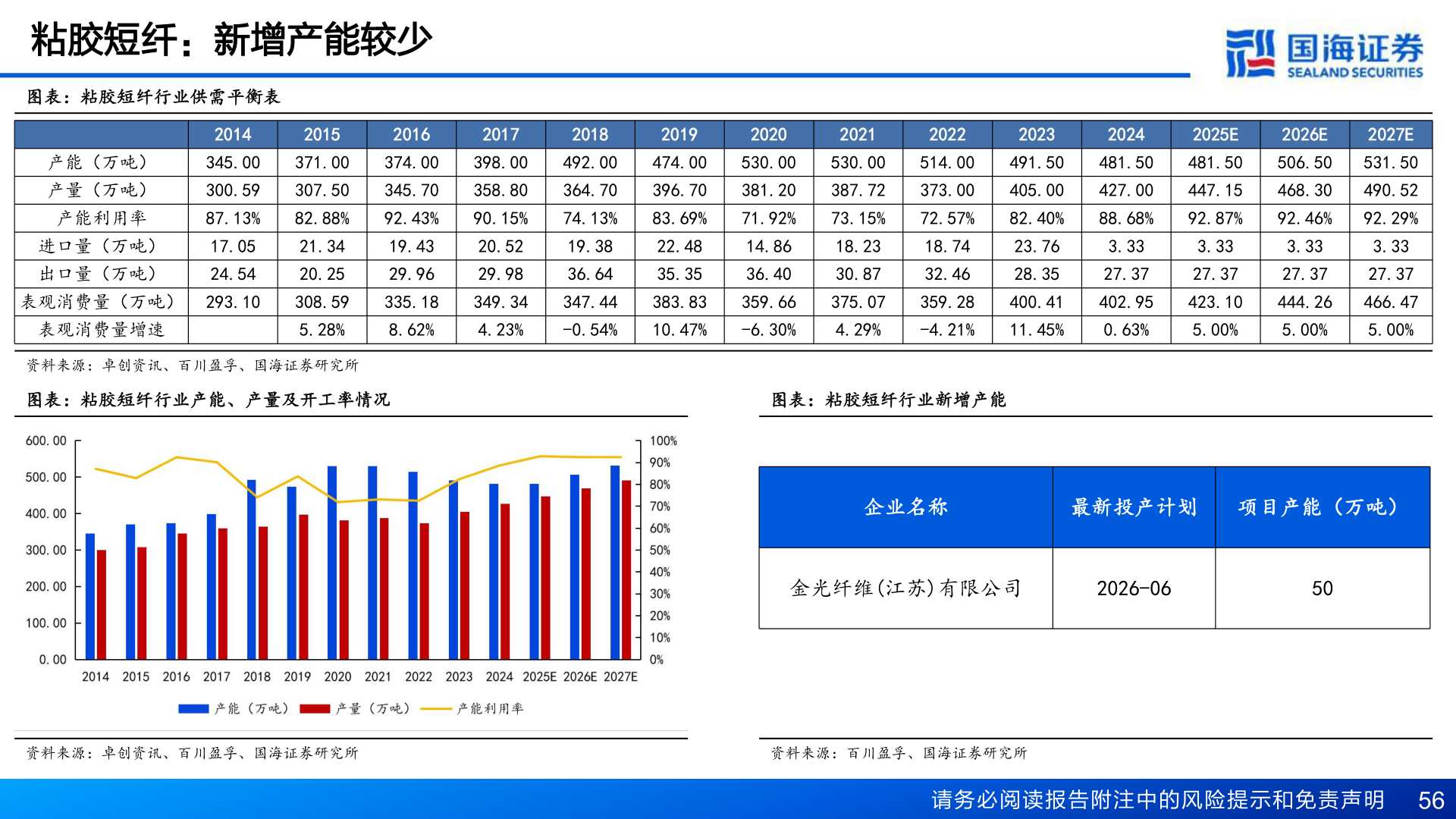
Task: Click the 表观消费增速 row label
Action: click(x=102, y=330)
